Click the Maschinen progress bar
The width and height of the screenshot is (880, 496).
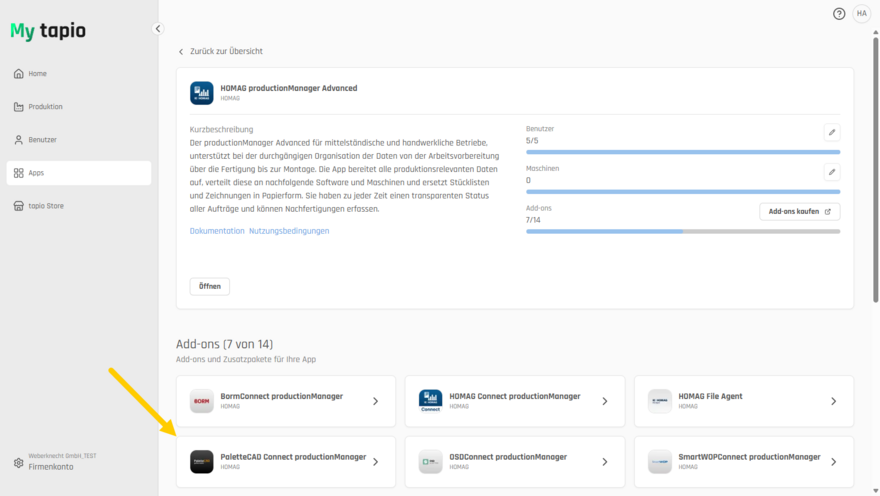683,192
